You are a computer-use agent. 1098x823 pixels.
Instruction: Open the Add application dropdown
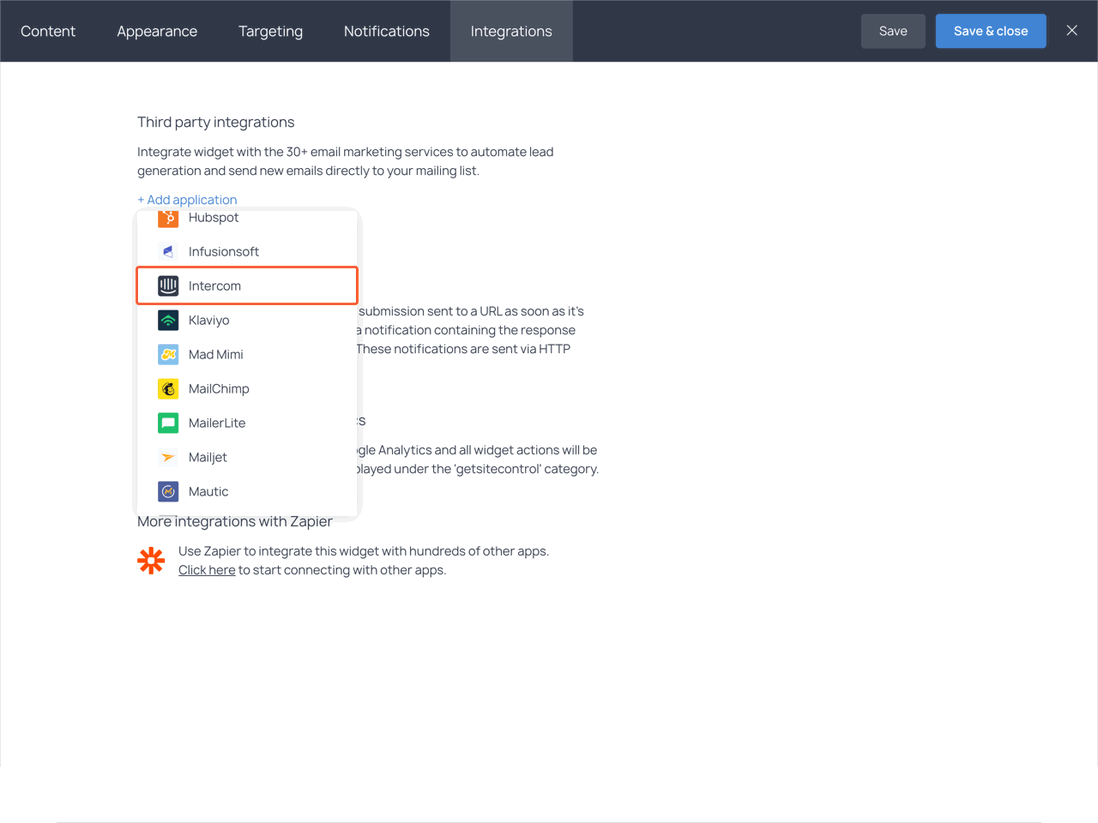point(187,199)
